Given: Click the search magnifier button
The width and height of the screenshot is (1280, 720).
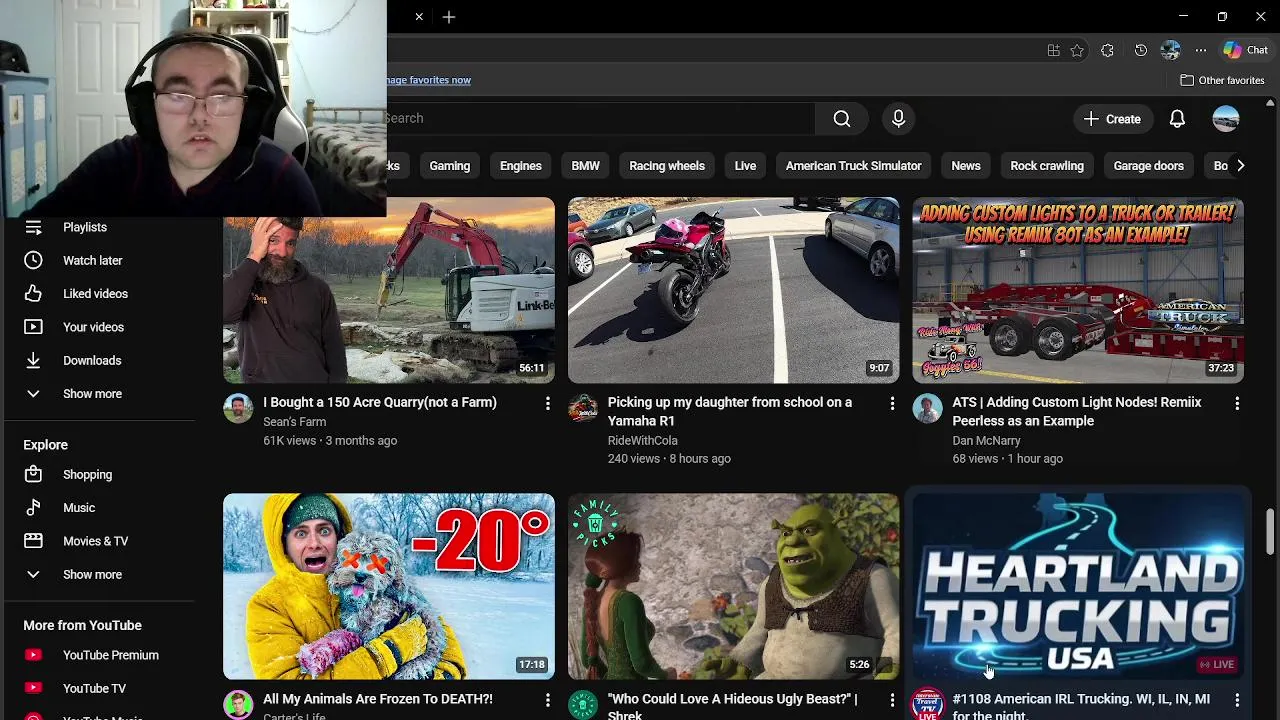Looking at the screenshot, I should tap(842, 119).
